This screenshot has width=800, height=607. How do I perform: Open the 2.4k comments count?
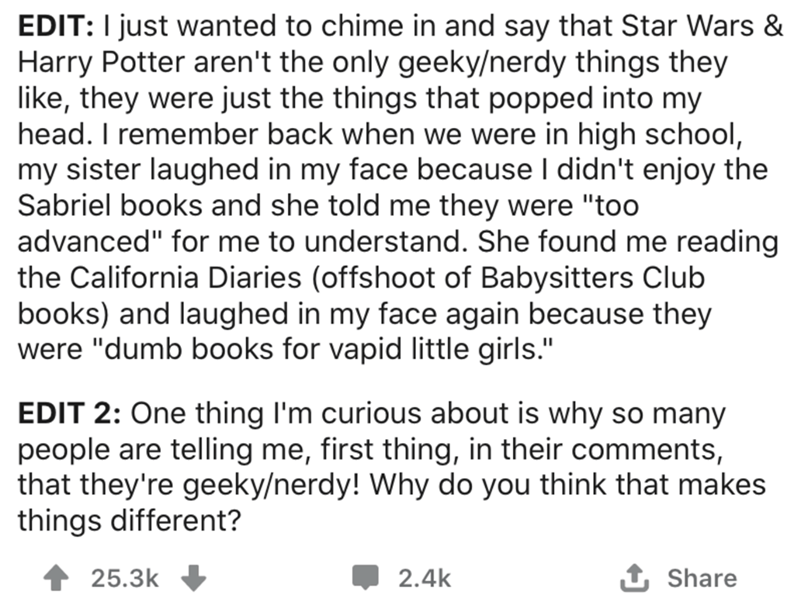tap(424, 579)
